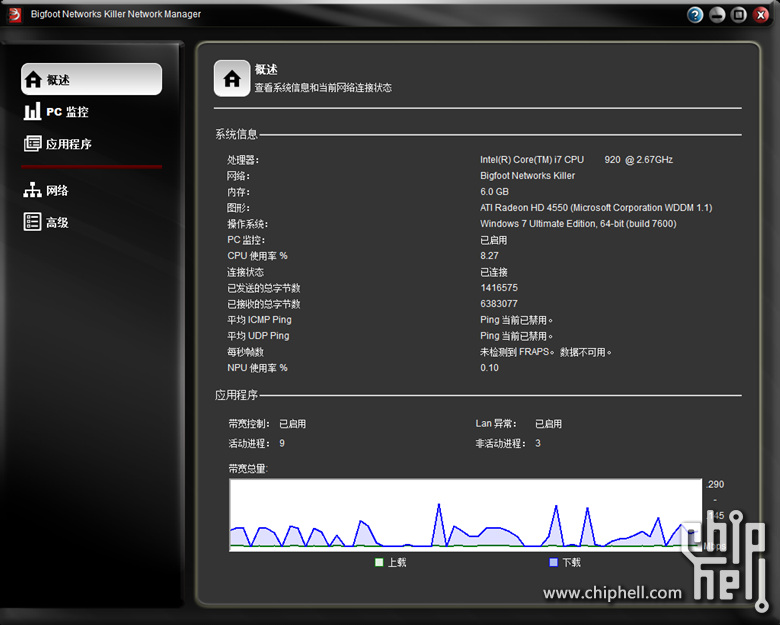Click the 6.0 GB memory value
The height and width of the screenshot is (625, 780).
(494, 192)
